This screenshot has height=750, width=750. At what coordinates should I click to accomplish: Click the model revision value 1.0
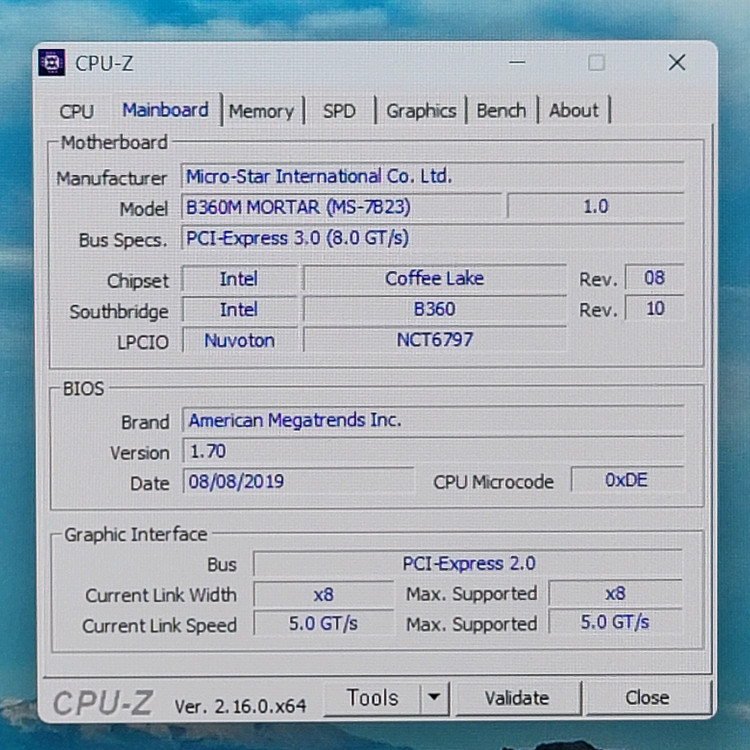pos(596,207)
